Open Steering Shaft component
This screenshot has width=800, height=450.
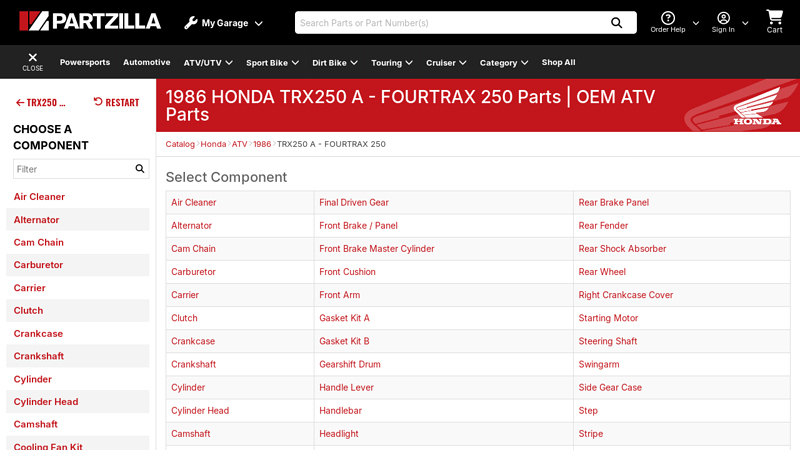(x=608, y=341)
